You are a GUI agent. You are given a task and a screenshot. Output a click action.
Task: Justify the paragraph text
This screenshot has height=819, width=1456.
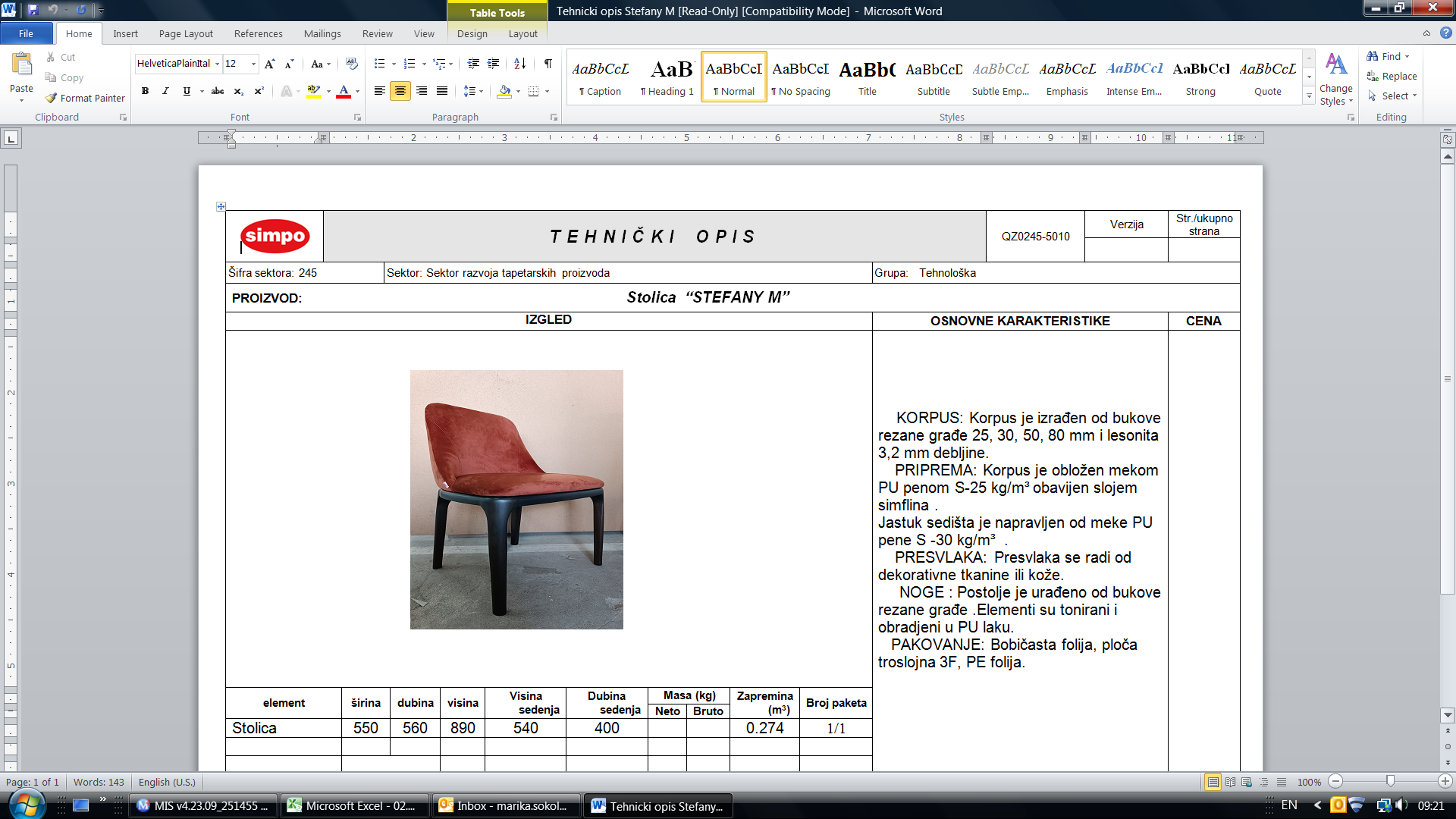tap(442, 91)
